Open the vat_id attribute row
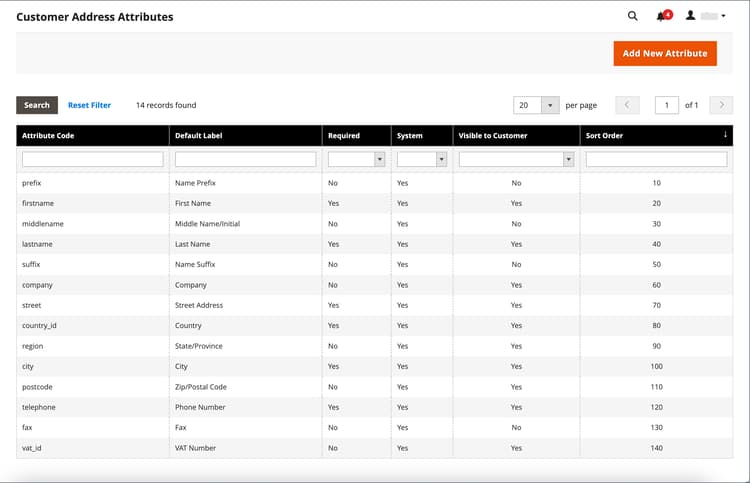The width and height of the screenshot is (750, 483). 375,448
